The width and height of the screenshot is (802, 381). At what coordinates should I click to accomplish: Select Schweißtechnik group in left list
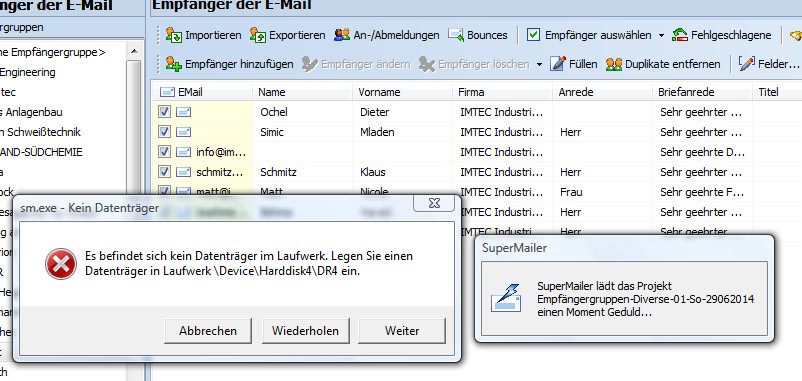(x=40, y=132)
